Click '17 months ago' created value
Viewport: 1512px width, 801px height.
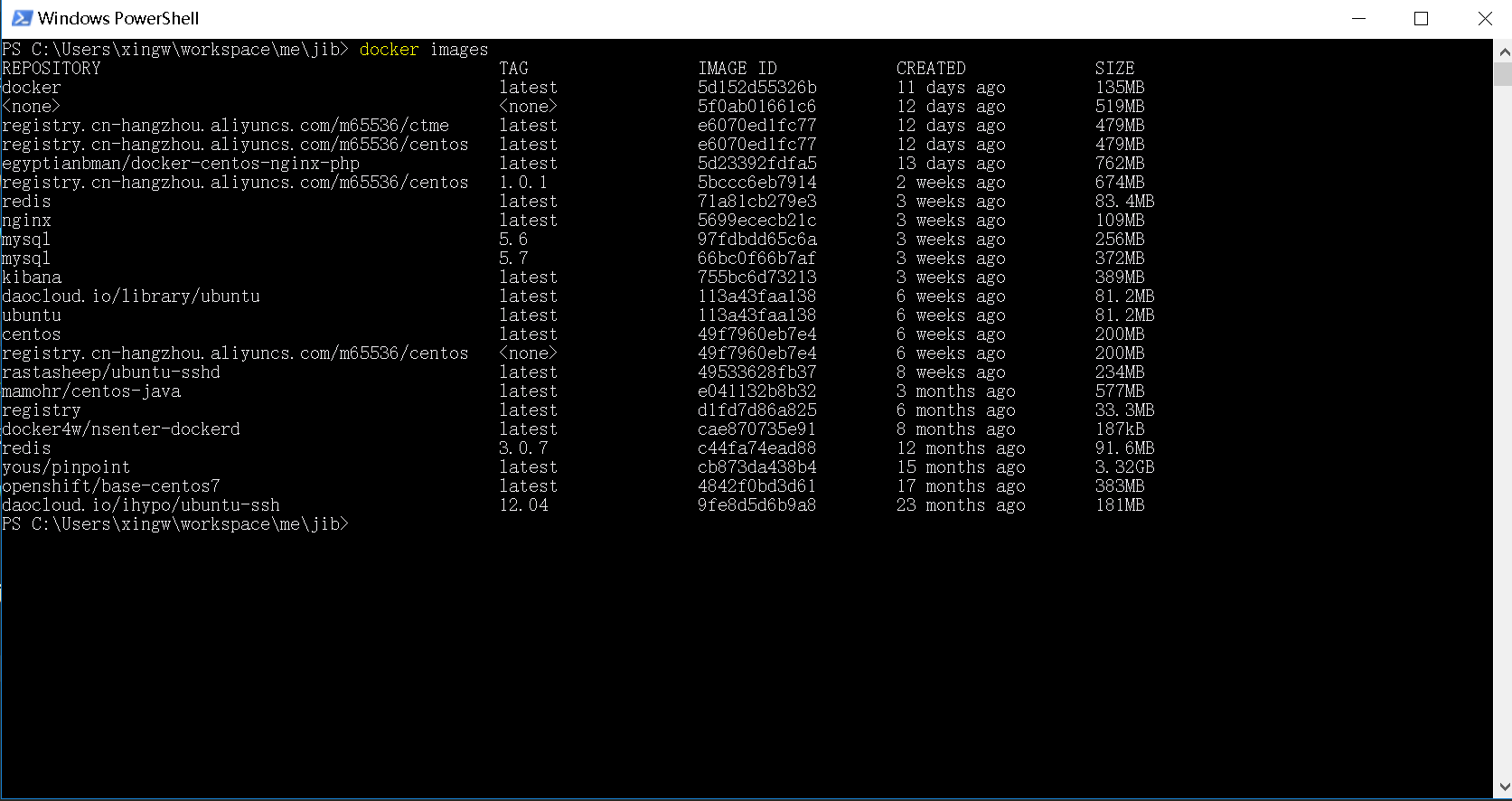click(x=961, y=486)
